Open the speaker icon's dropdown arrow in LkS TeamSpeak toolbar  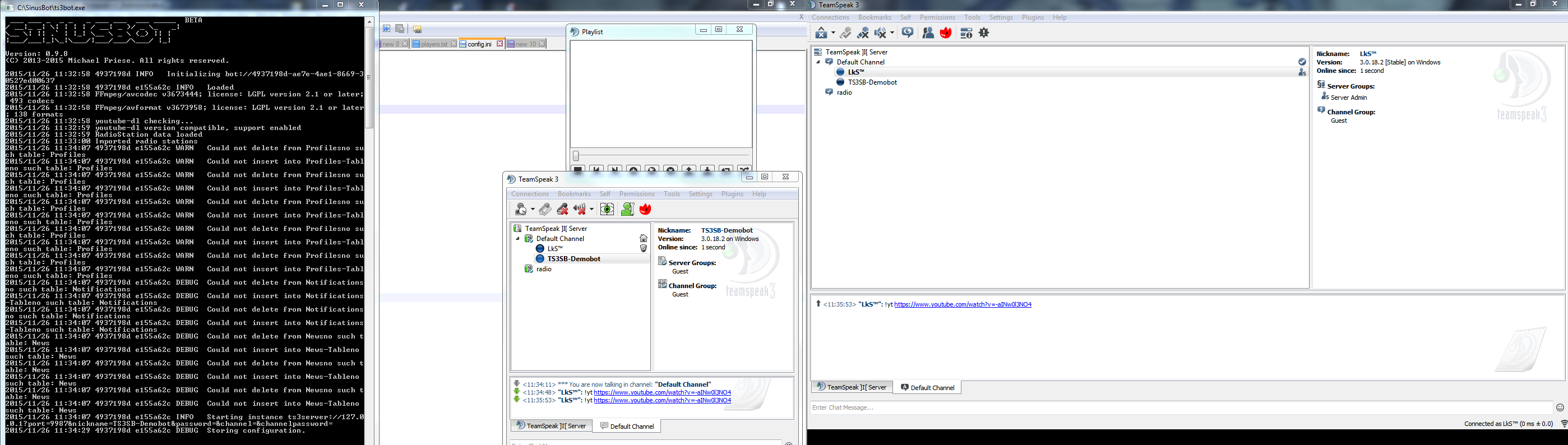tap(892, 34)
